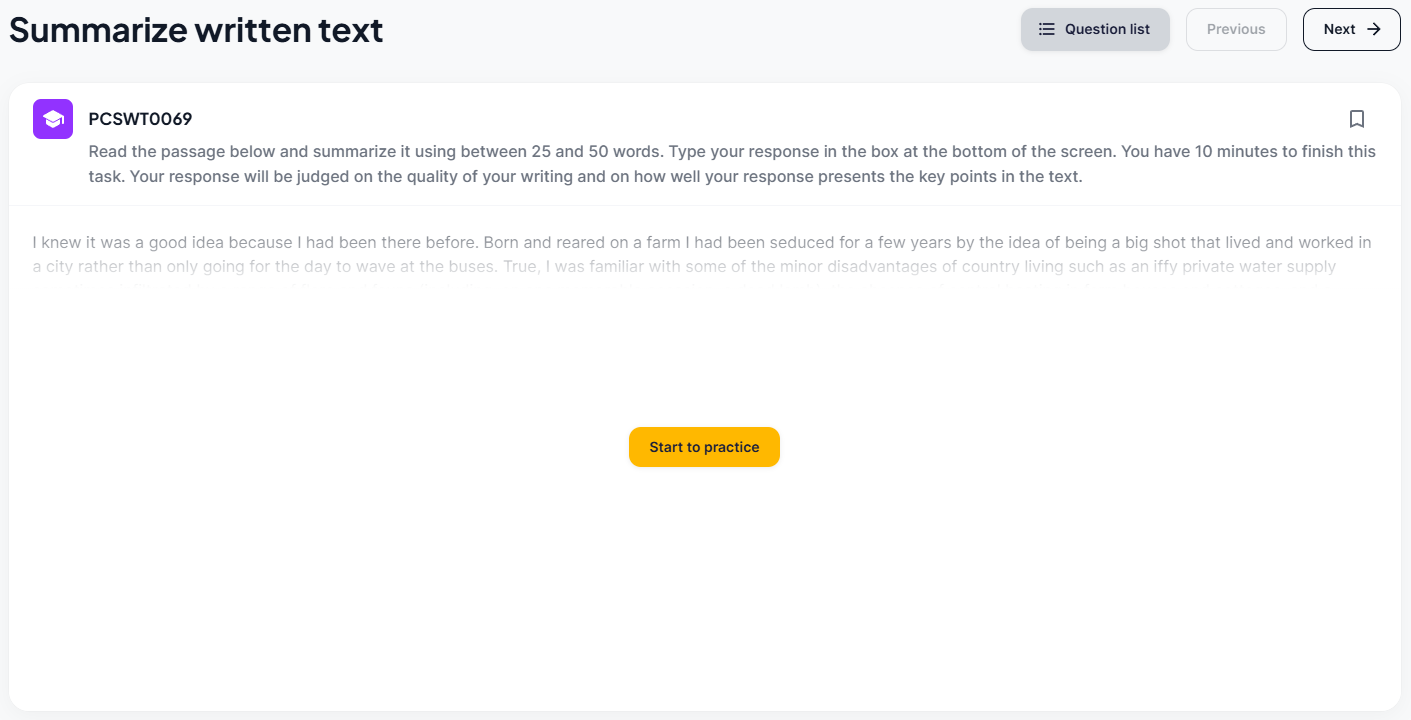Click the blank area below Start to practice
The image size is (1411, 720).
(x=704, y=580)
